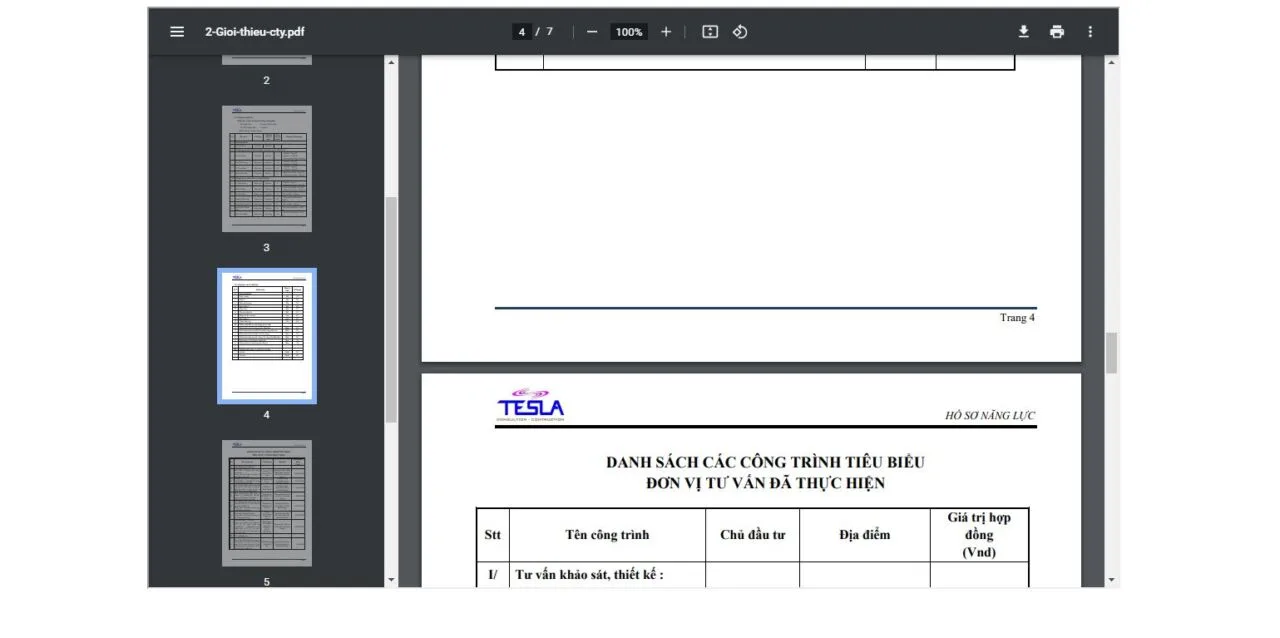This screenshot has width=1280, height=638.
Task: Toggle the sidebar hamburger menu
Action: coord(177,31)
